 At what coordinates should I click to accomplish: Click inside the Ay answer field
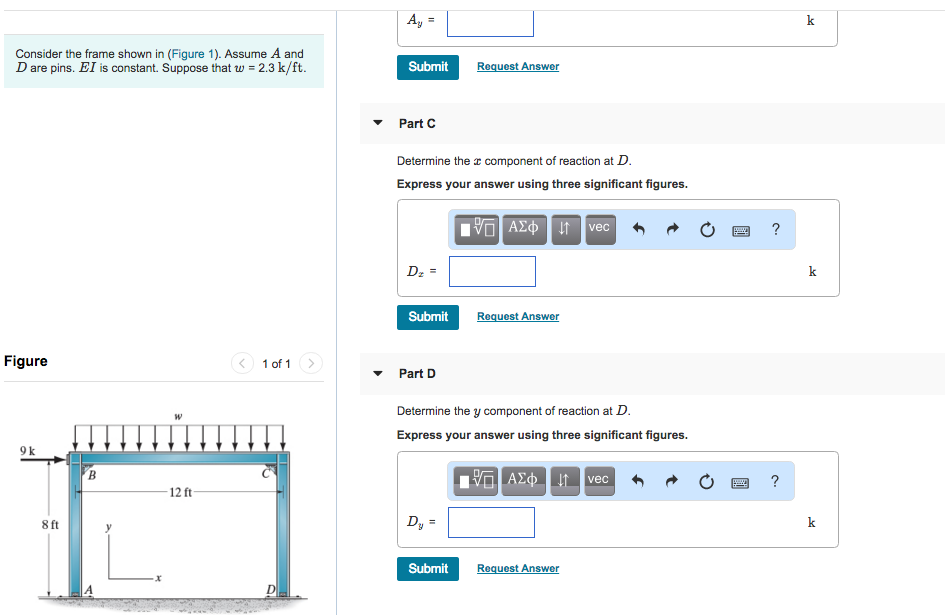489,23
